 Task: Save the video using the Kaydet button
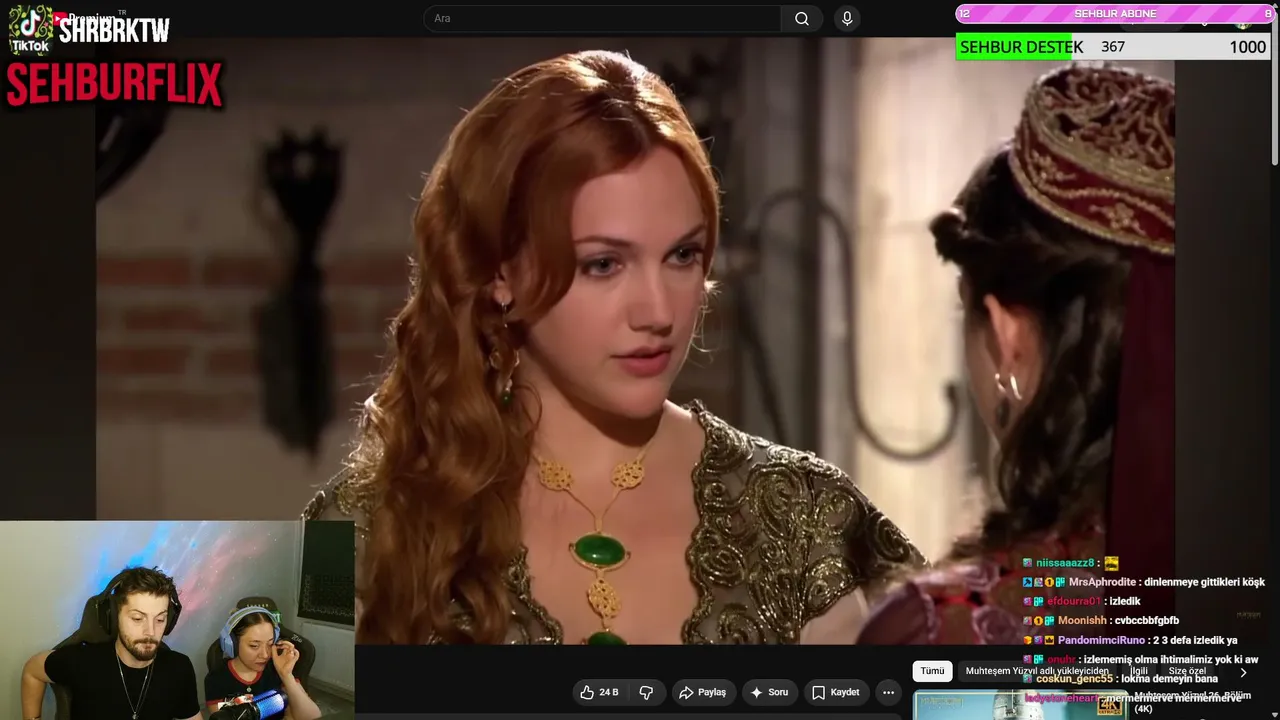(x=835, y=692)
